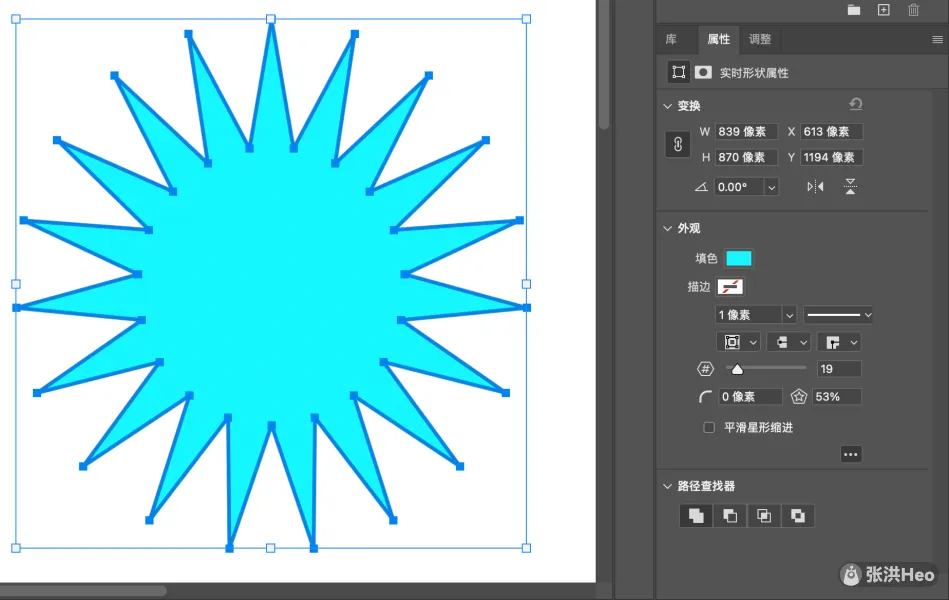Collapse the 变换 section
The image size is (949, 600).
668,106
